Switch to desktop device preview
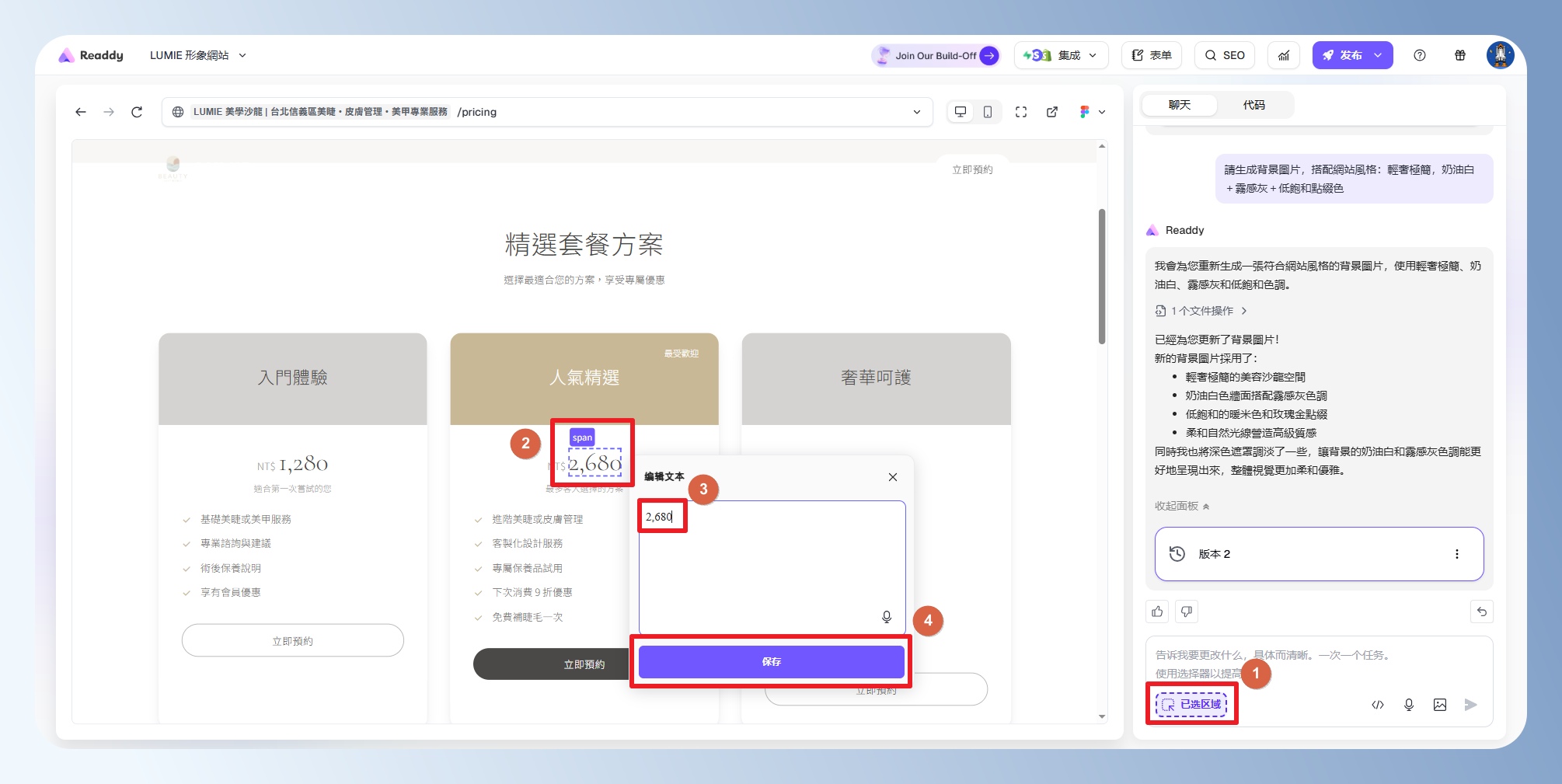This screenshot has height=784, width=1562. (x=961, y=112)
